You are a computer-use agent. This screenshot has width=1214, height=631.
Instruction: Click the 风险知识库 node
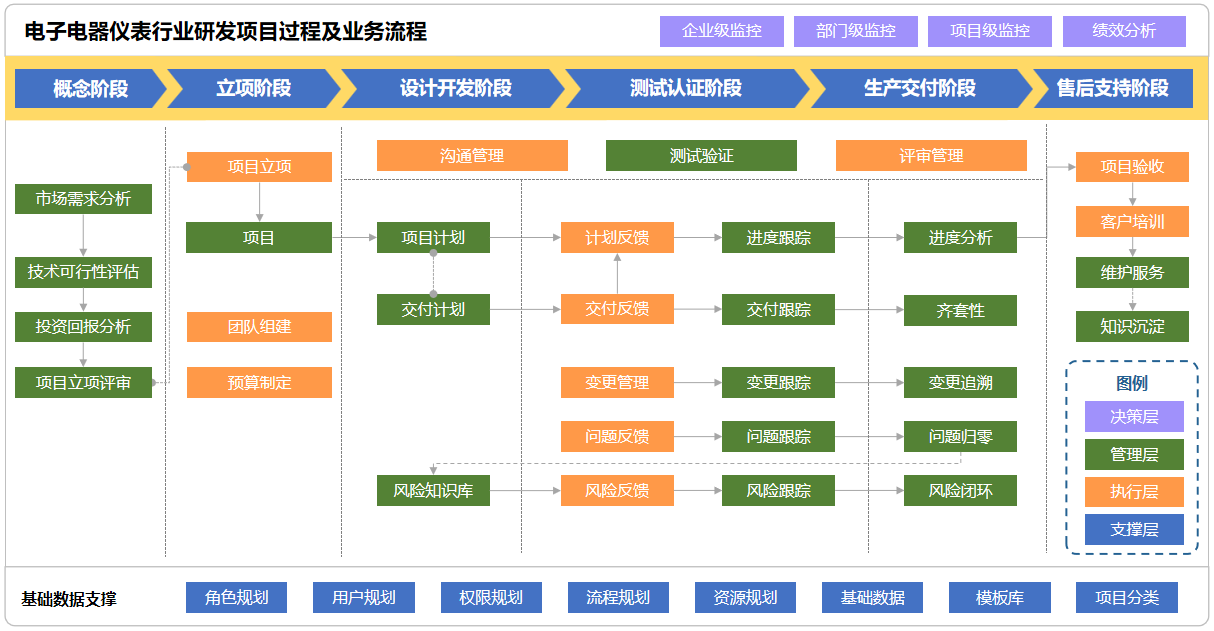pyautogui.click(x=432, y=490)
